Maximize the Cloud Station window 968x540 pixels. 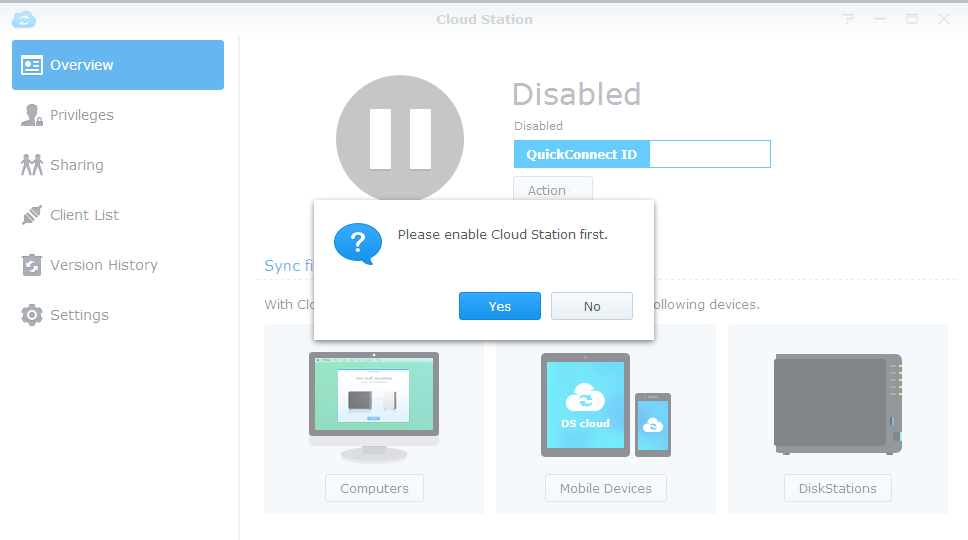pos(912,19)
